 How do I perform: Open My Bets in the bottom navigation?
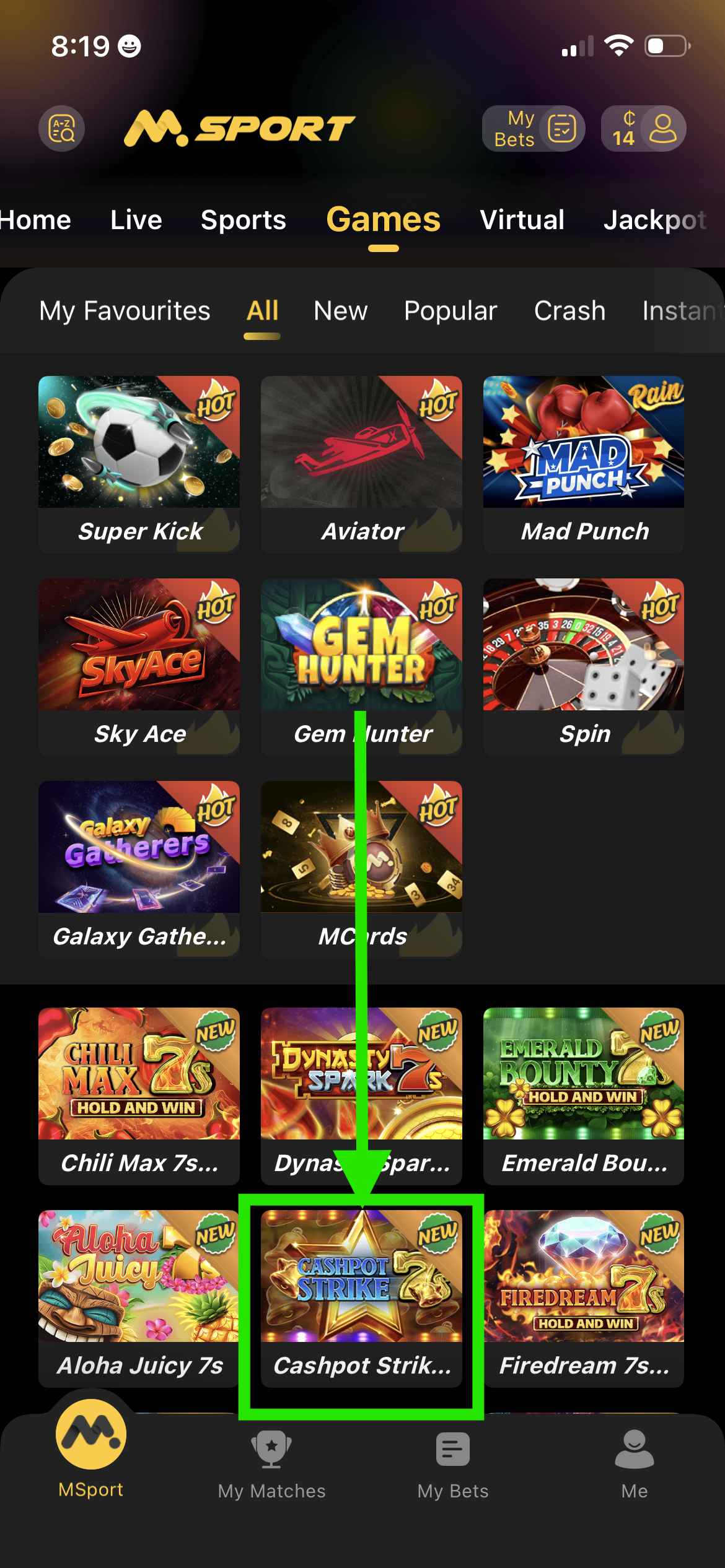tap(453, 1465)
